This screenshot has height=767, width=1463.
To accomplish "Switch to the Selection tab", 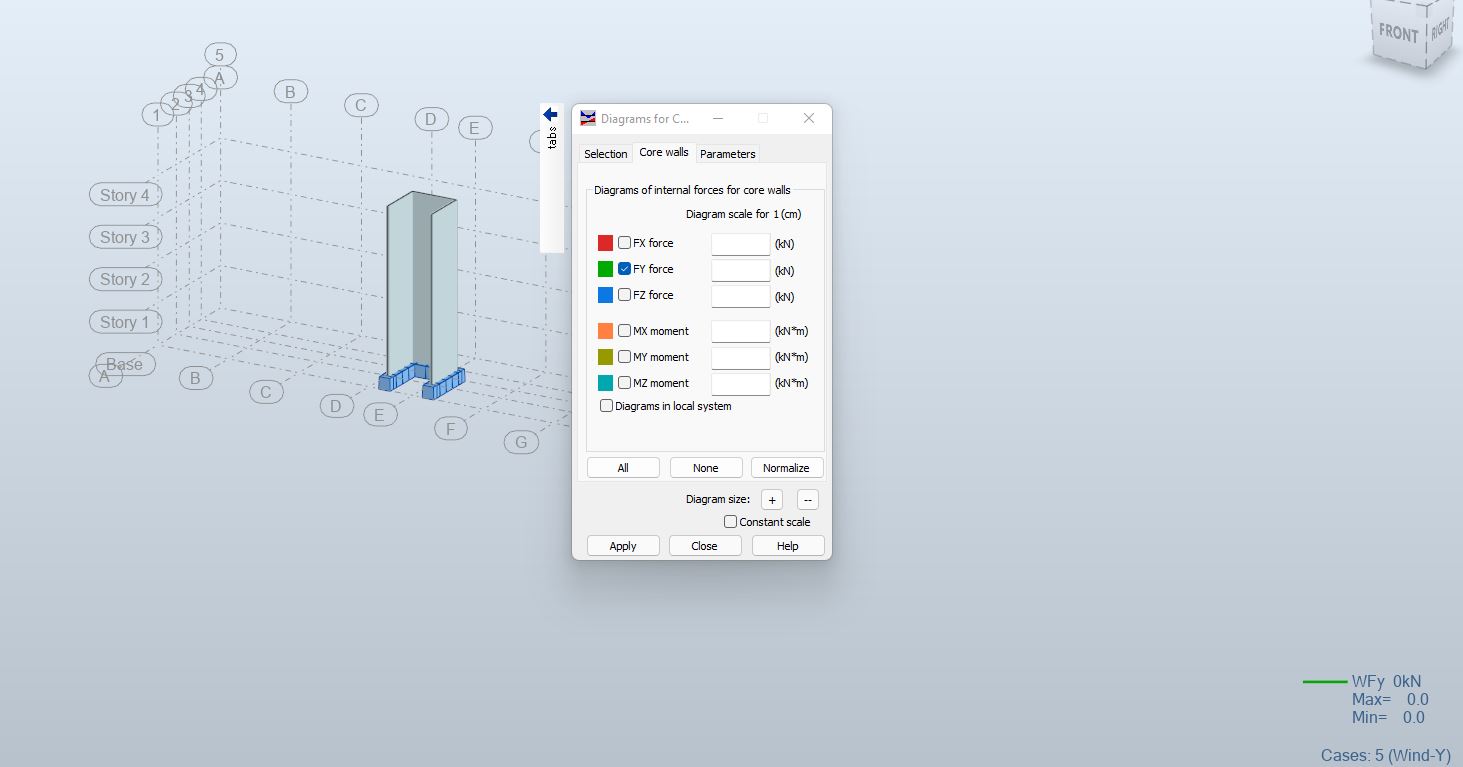I will tap(604, 153).
